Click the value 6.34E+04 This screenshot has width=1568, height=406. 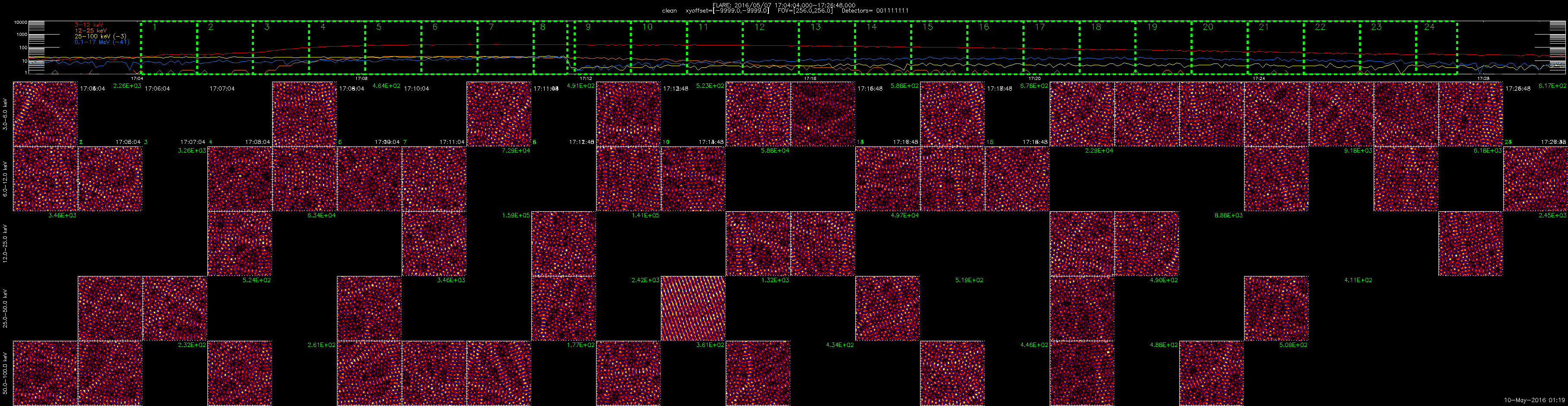click(x=321, y=215)
